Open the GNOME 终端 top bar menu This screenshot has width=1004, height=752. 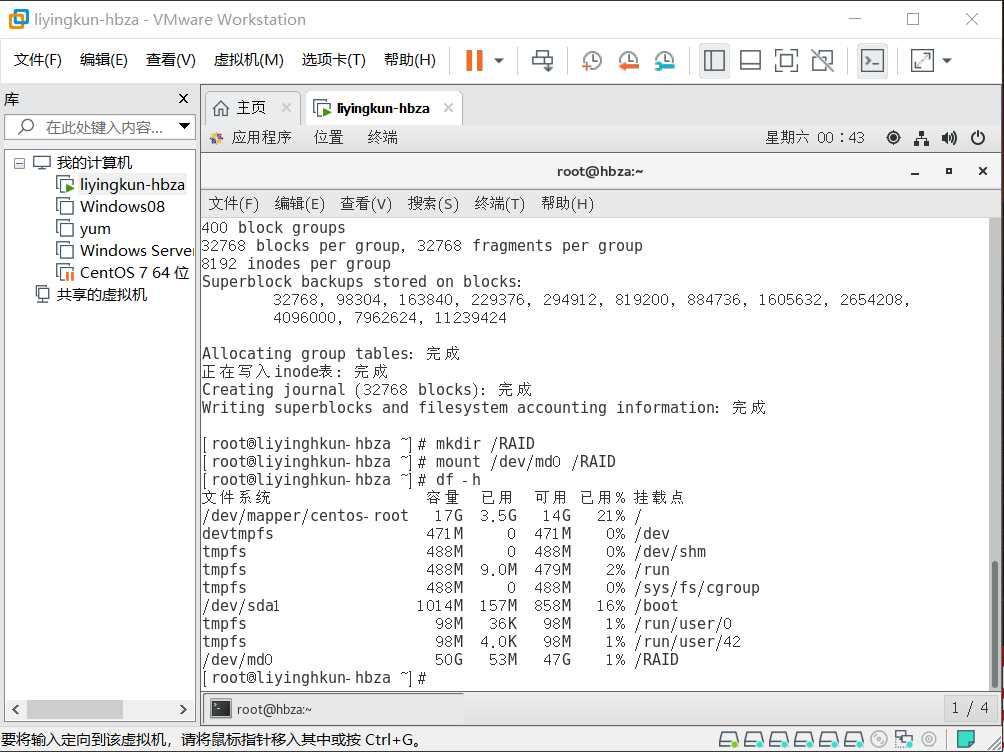click(x=383, y=137)
